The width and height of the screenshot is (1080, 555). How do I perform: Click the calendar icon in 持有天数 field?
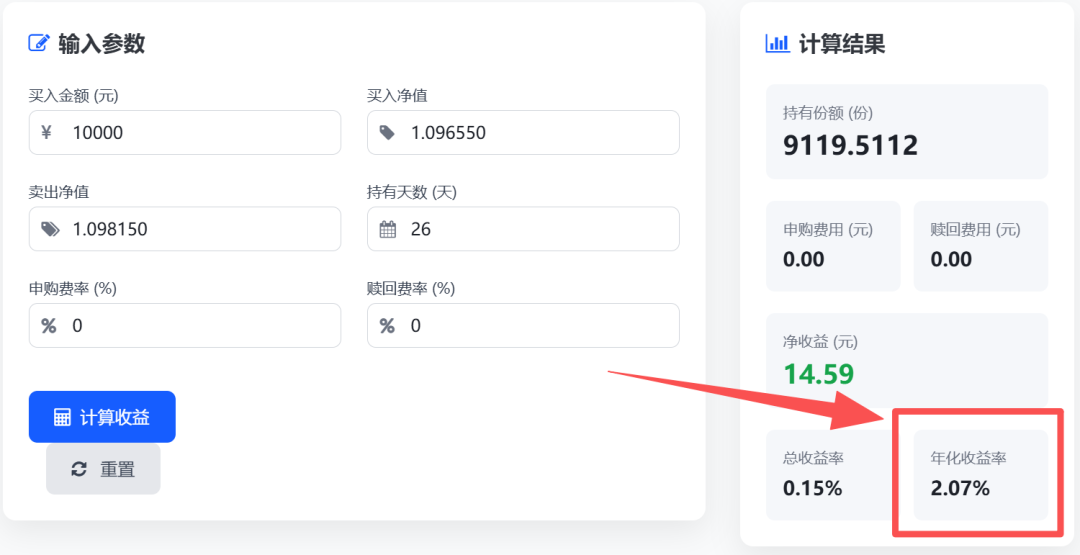(x=388, y=229)
